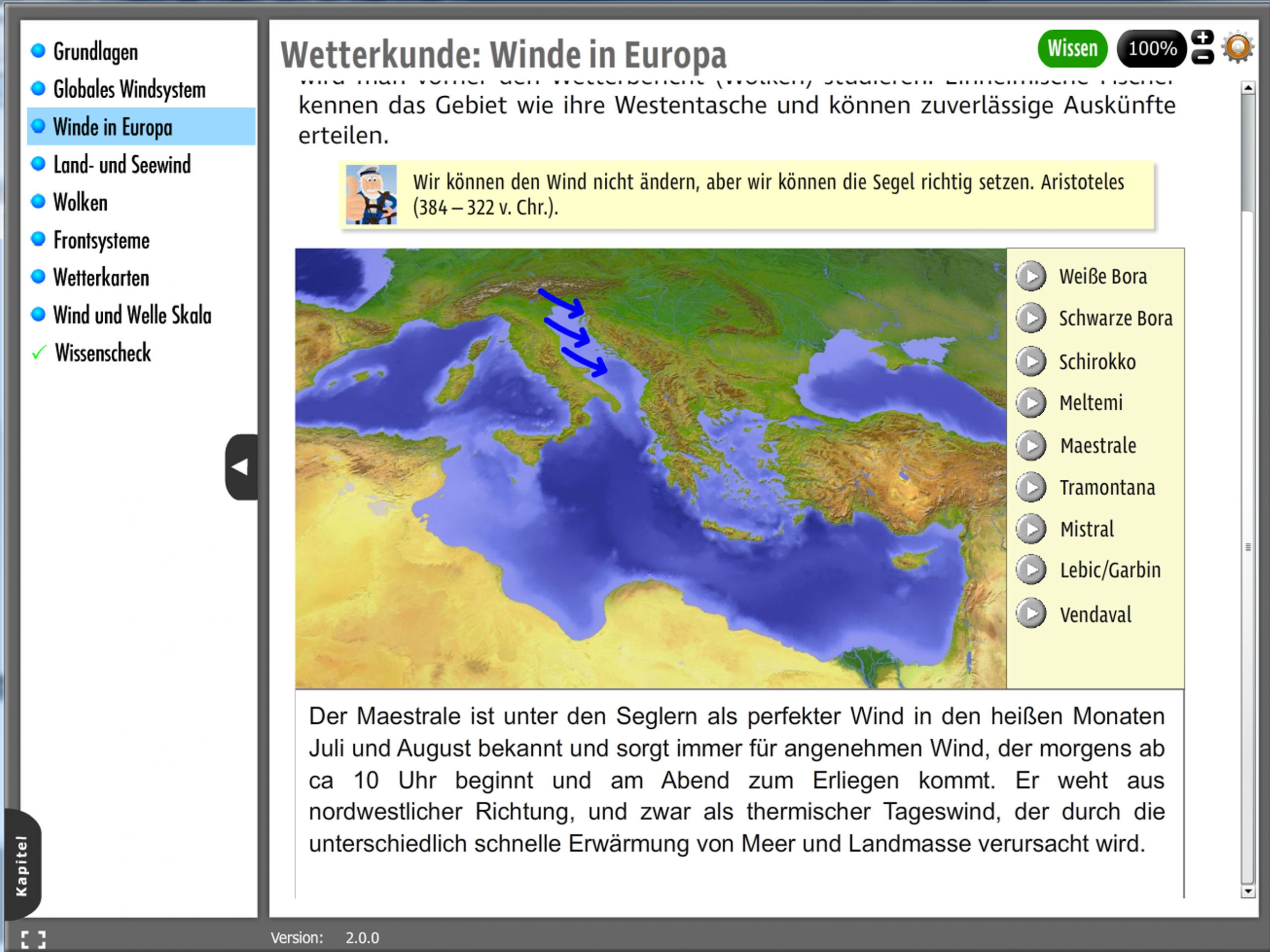Viewport: 1270px width, 952px height.
Task: Start the Schirokko wind playback
Action: click(1031, 362)
